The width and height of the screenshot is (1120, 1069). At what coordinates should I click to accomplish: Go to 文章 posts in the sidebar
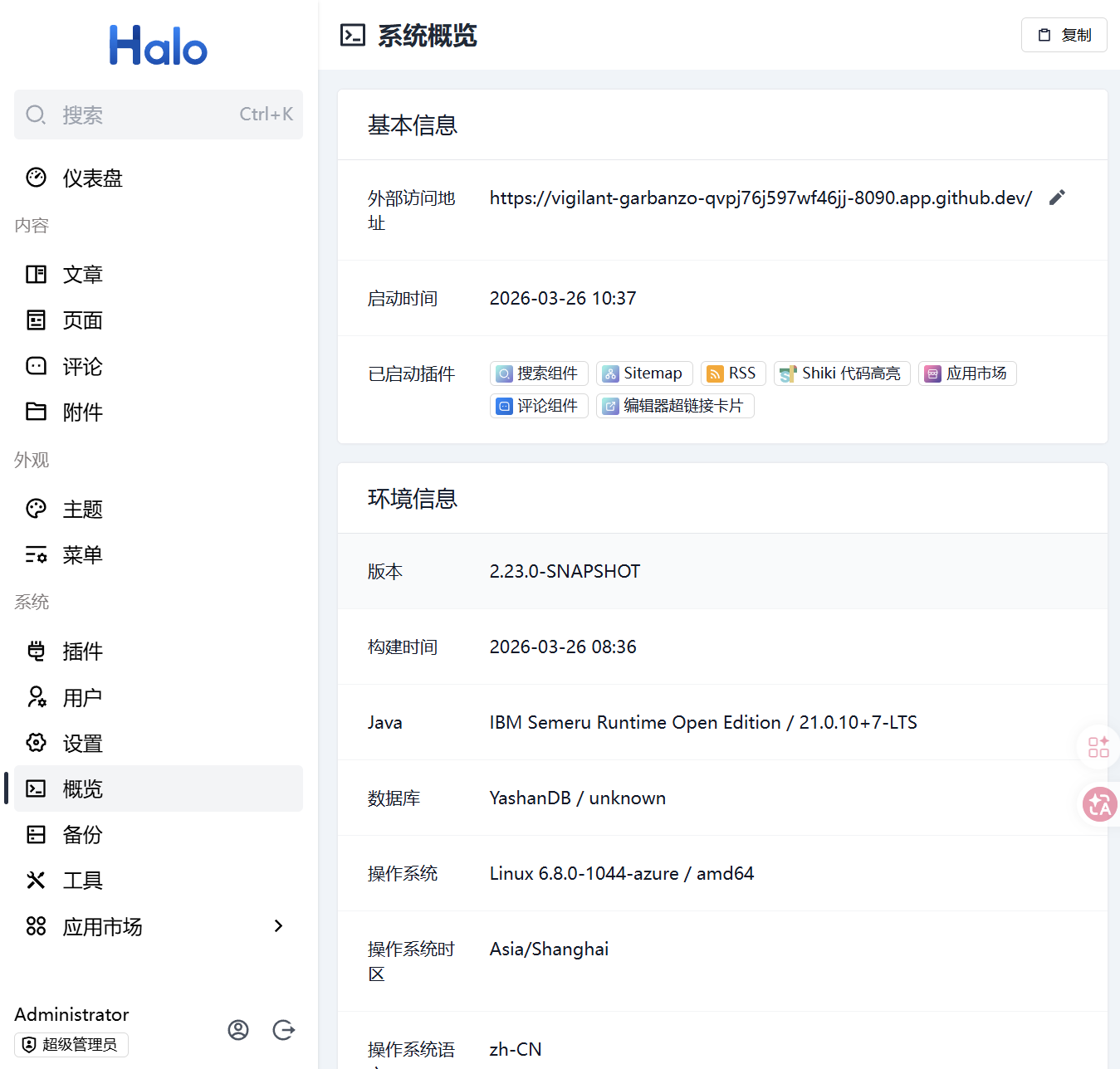point(82,275)
